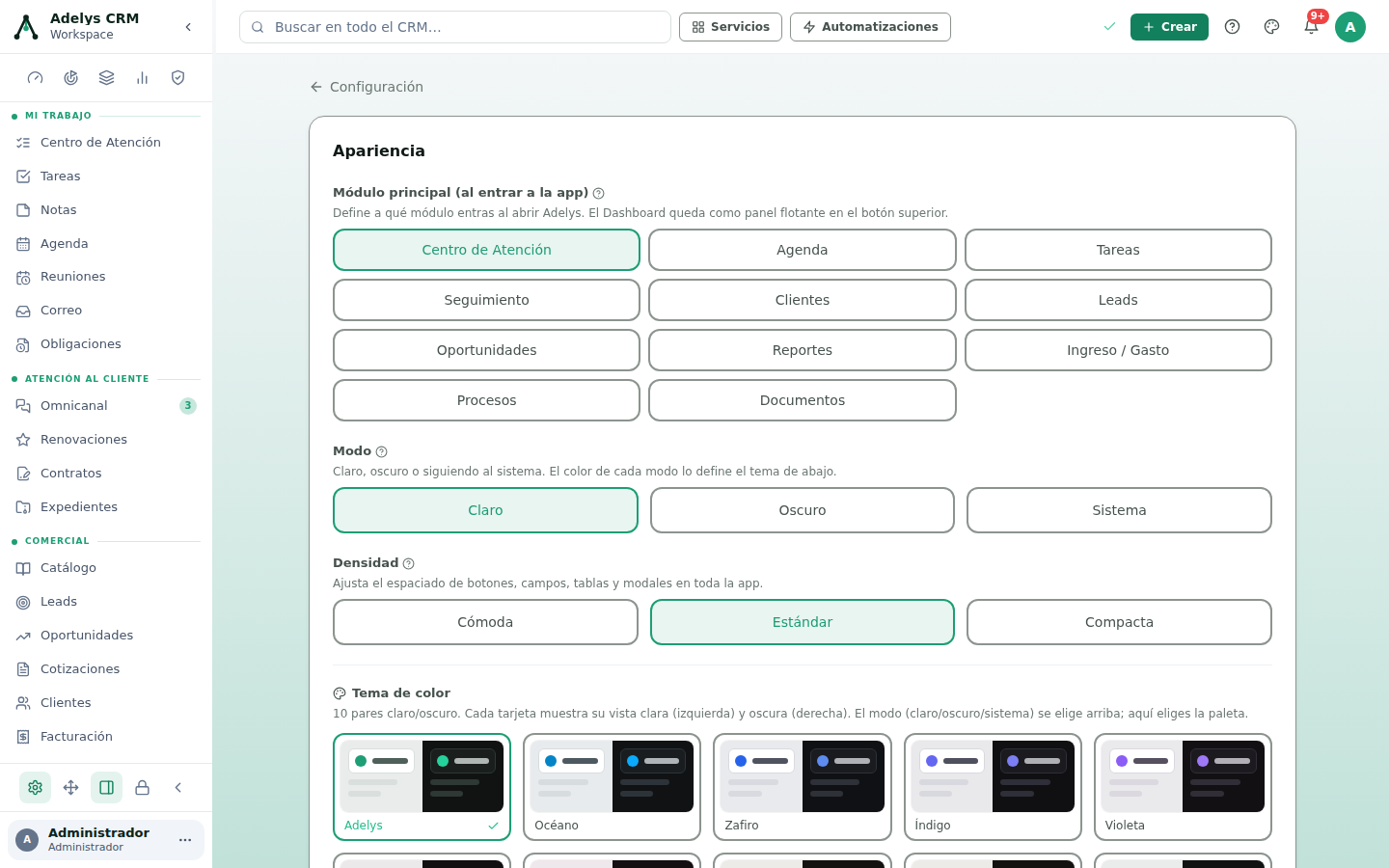Click the goal target icon in sidebar toolbar

click(x=71, y=78)
